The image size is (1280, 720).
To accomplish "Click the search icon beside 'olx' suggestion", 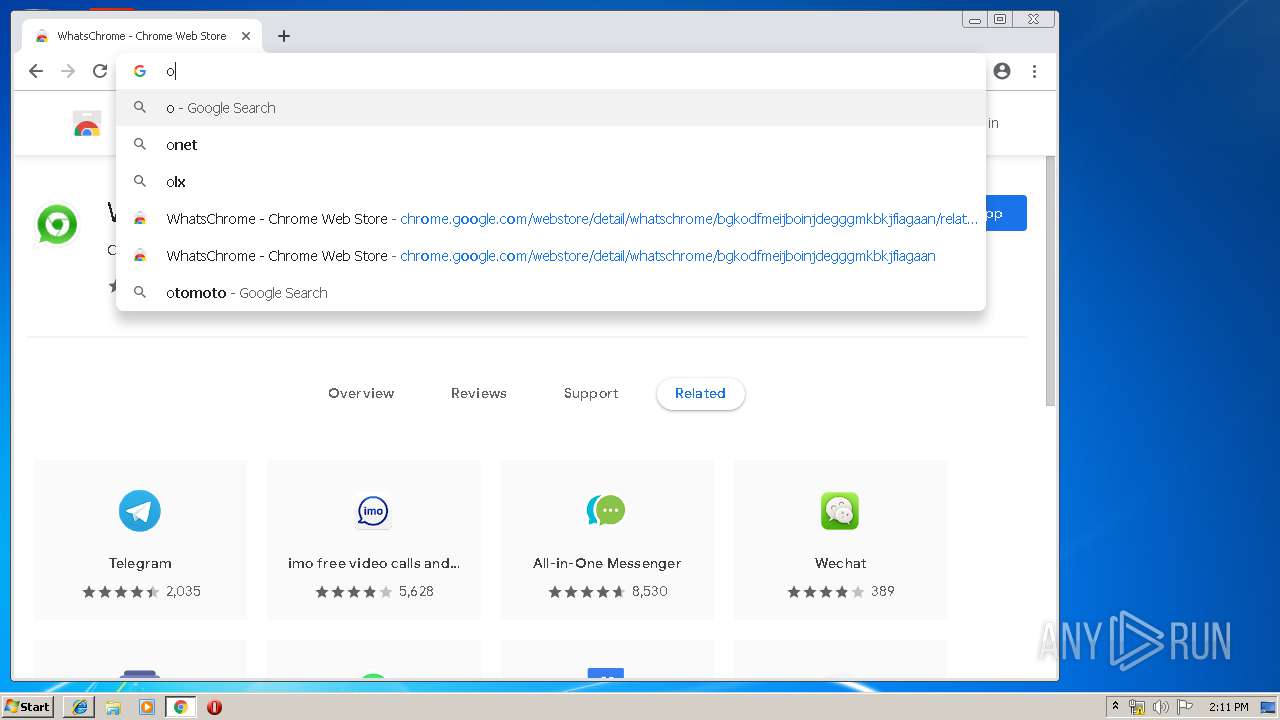I will coord(140,181).
